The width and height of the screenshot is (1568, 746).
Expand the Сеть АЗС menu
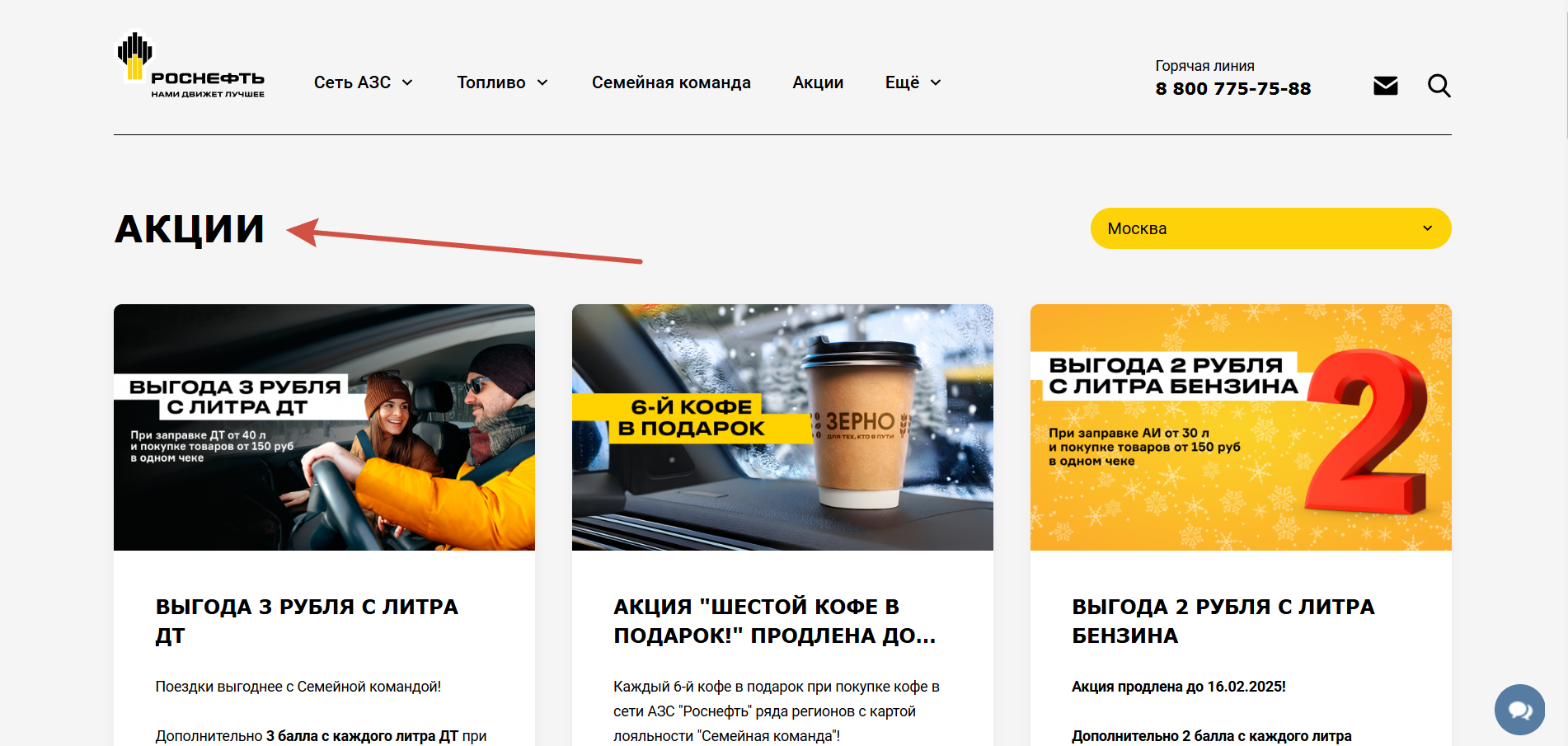pyautogui.click(x=364, y=82)
